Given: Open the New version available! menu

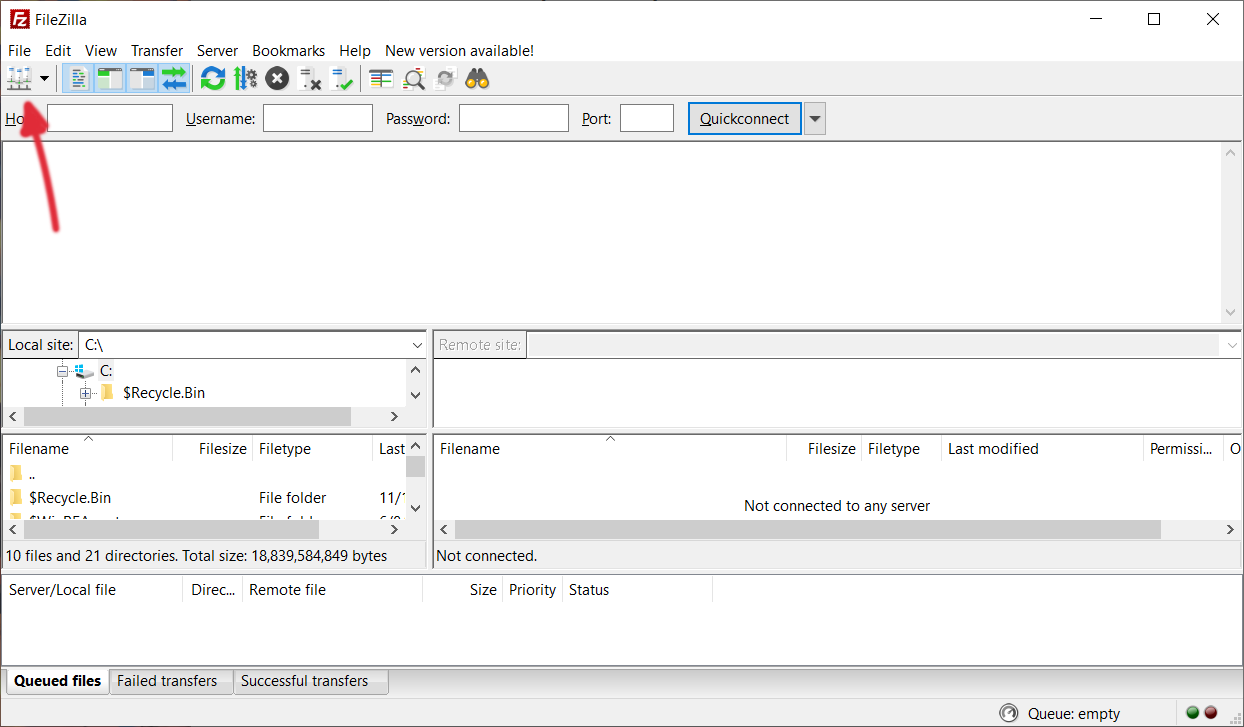Looking at the screenshot, I should [x=459, y=50].
